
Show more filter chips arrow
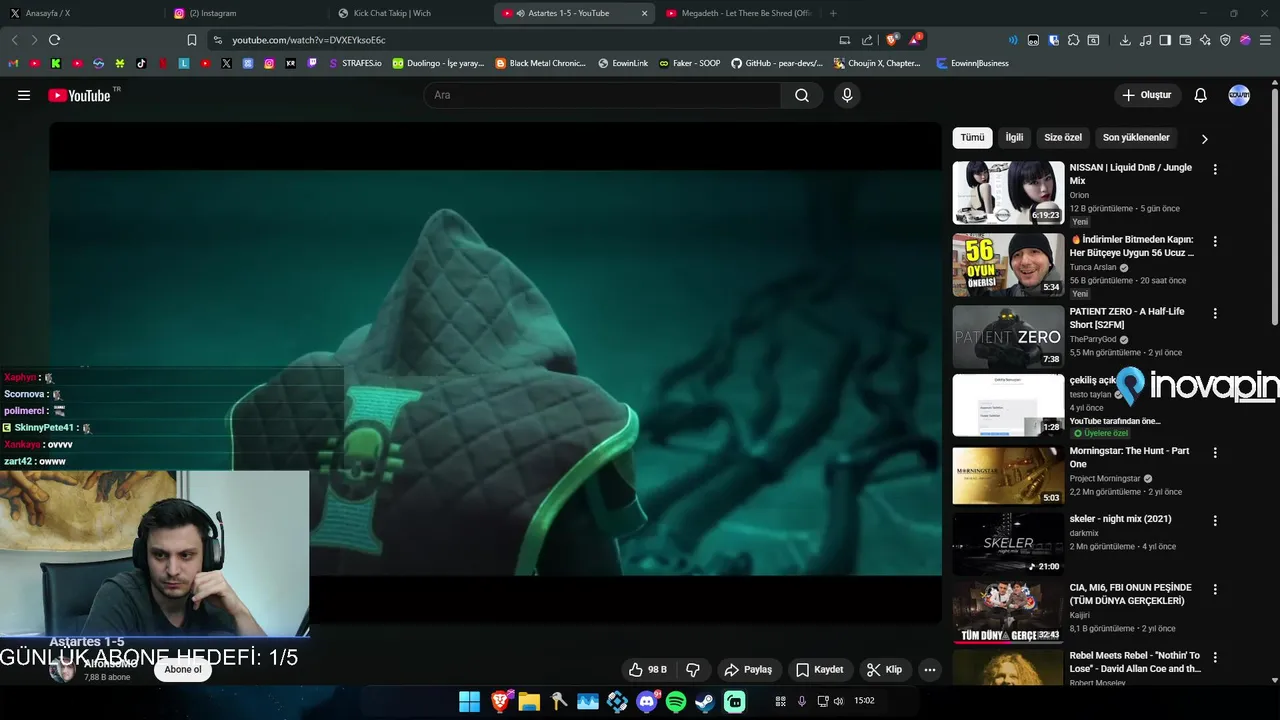point(1204,139)
